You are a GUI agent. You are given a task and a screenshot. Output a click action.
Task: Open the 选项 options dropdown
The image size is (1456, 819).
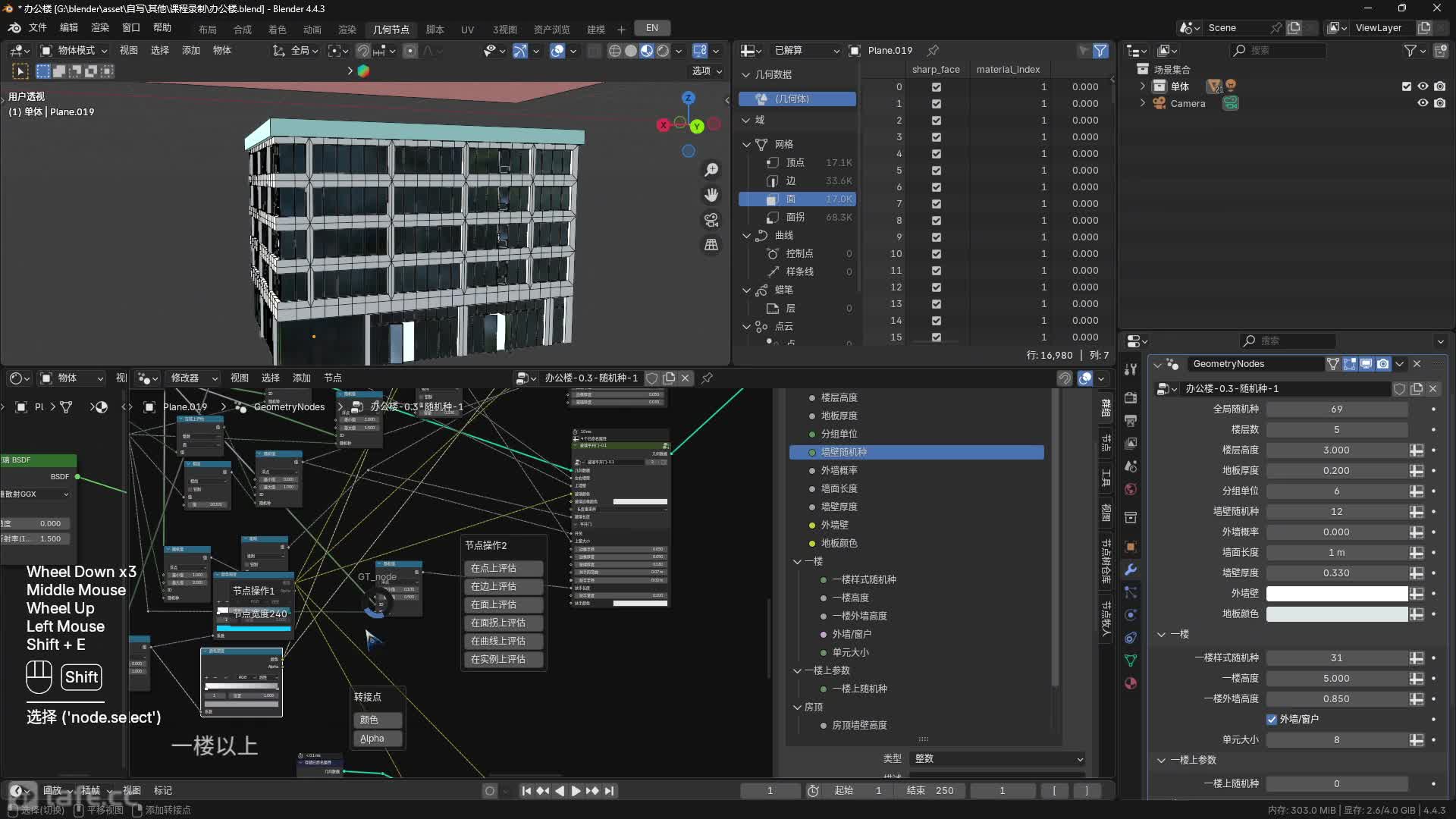tap(706, 71)
